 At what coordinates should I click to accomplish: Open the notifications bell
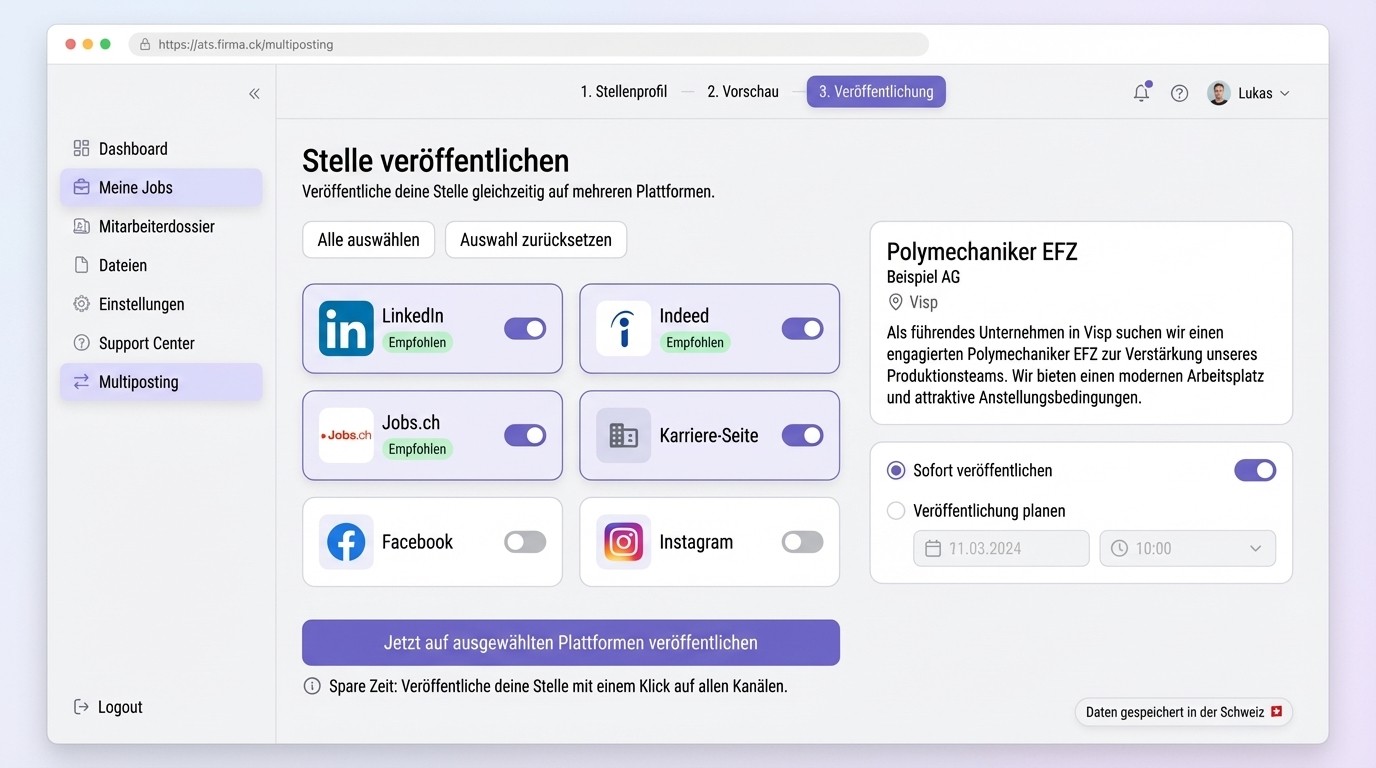1141,93
